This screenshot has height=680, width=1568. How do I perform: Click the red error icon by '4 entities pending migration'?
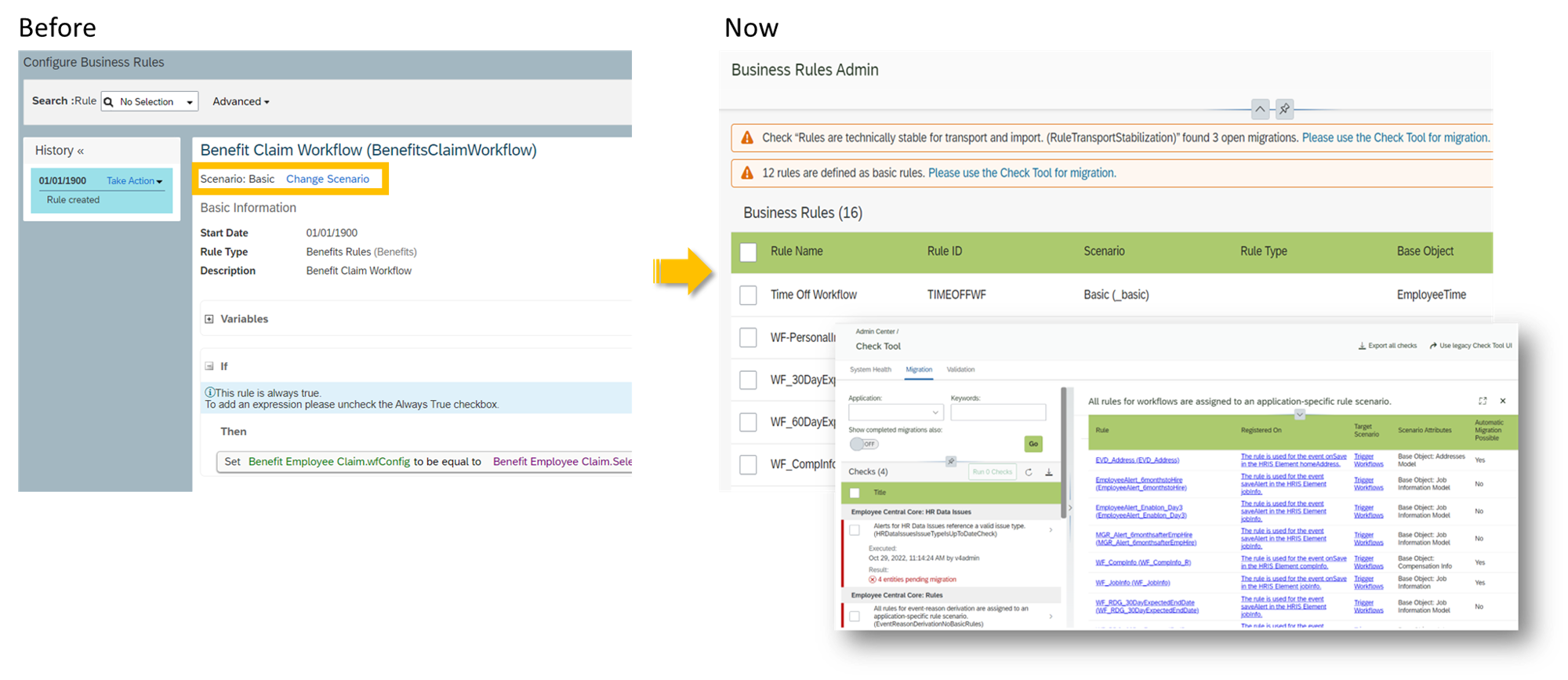(873, 580)
